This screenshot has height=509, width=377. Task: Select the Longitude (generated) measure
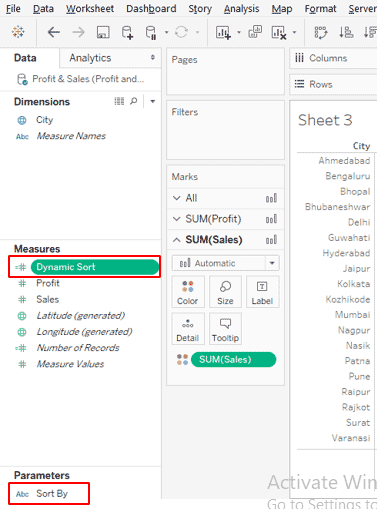[x=84, y=332]
